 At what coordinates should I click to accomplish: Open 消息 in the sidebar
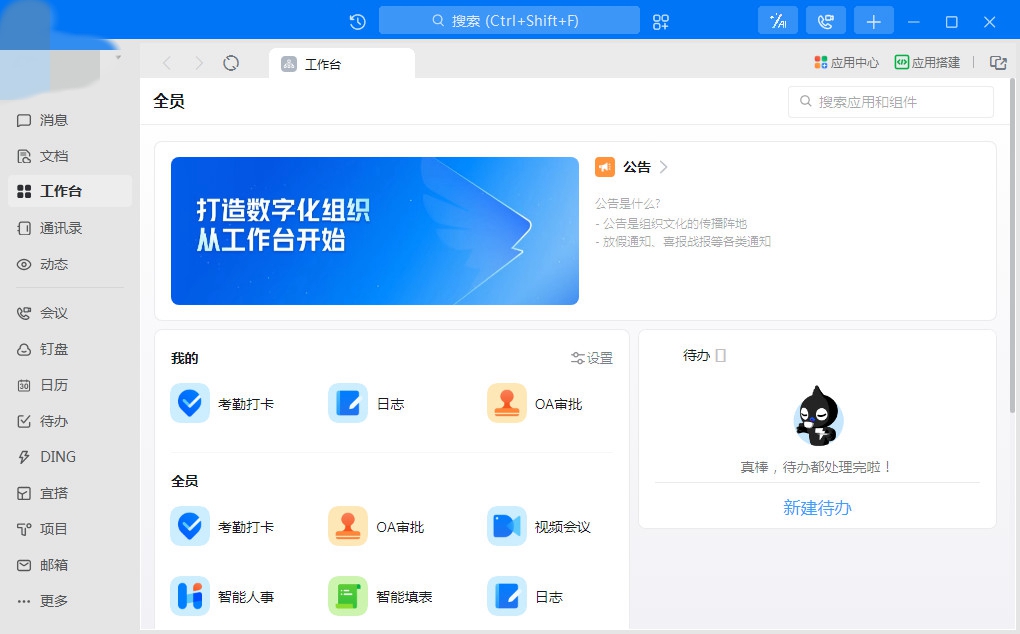(x=70, y=120)
